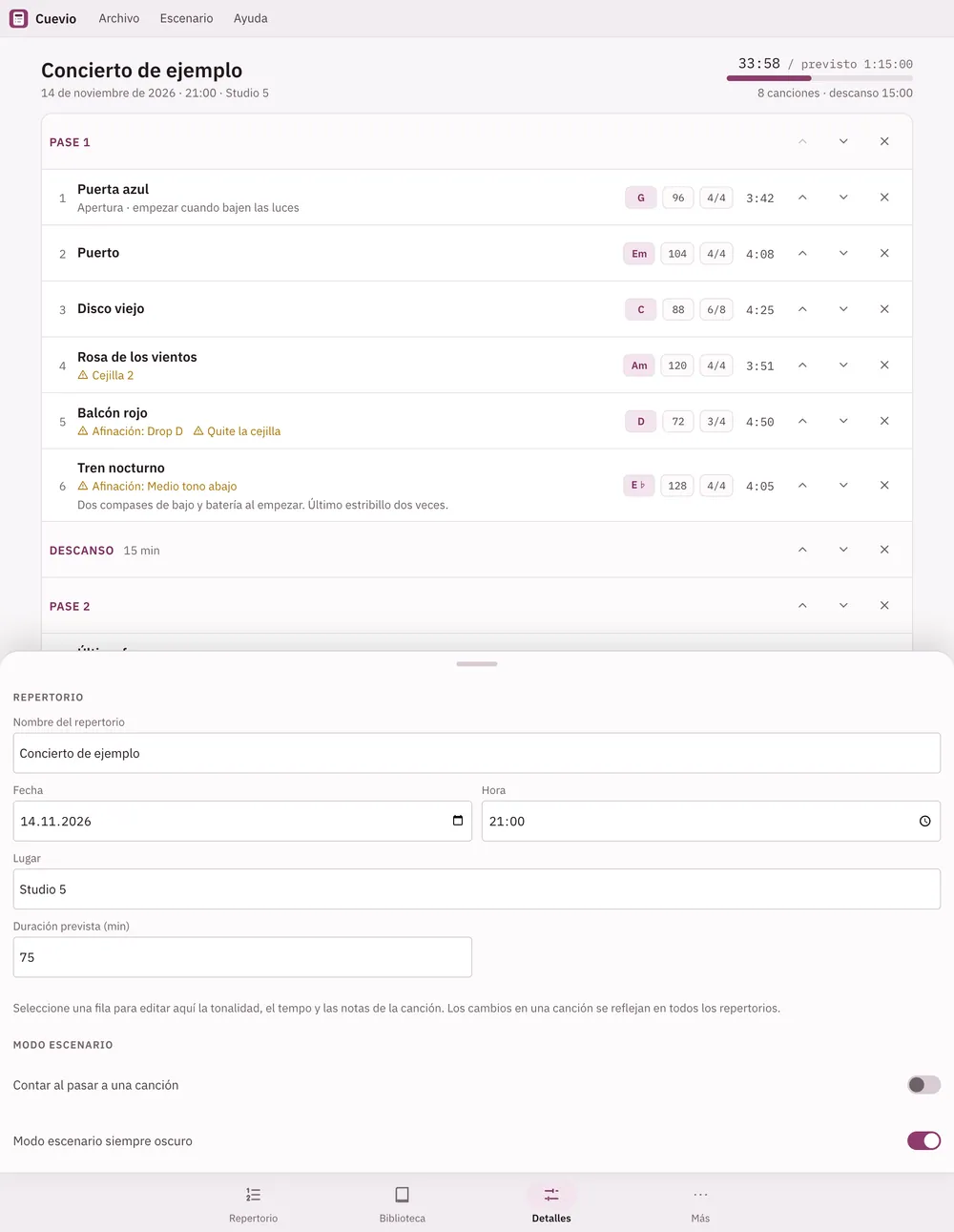Move Tren nocturno down
Image resolution: width=954 pixels, height=1232 pixels.
pyautogui.click(x=843, y=486)
